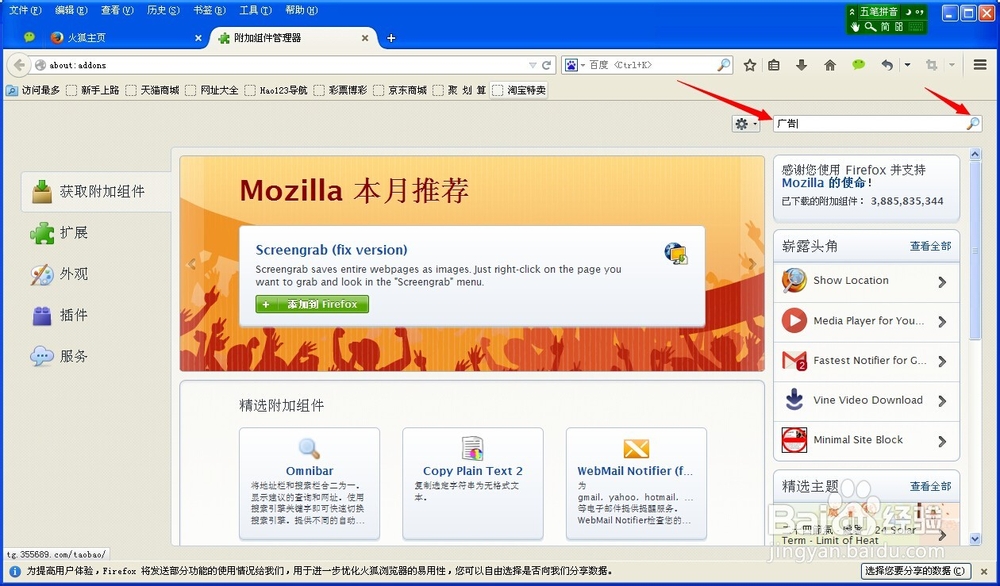Open the 新手上路 bookmark
1000x586 pixels.
point(93,91)
